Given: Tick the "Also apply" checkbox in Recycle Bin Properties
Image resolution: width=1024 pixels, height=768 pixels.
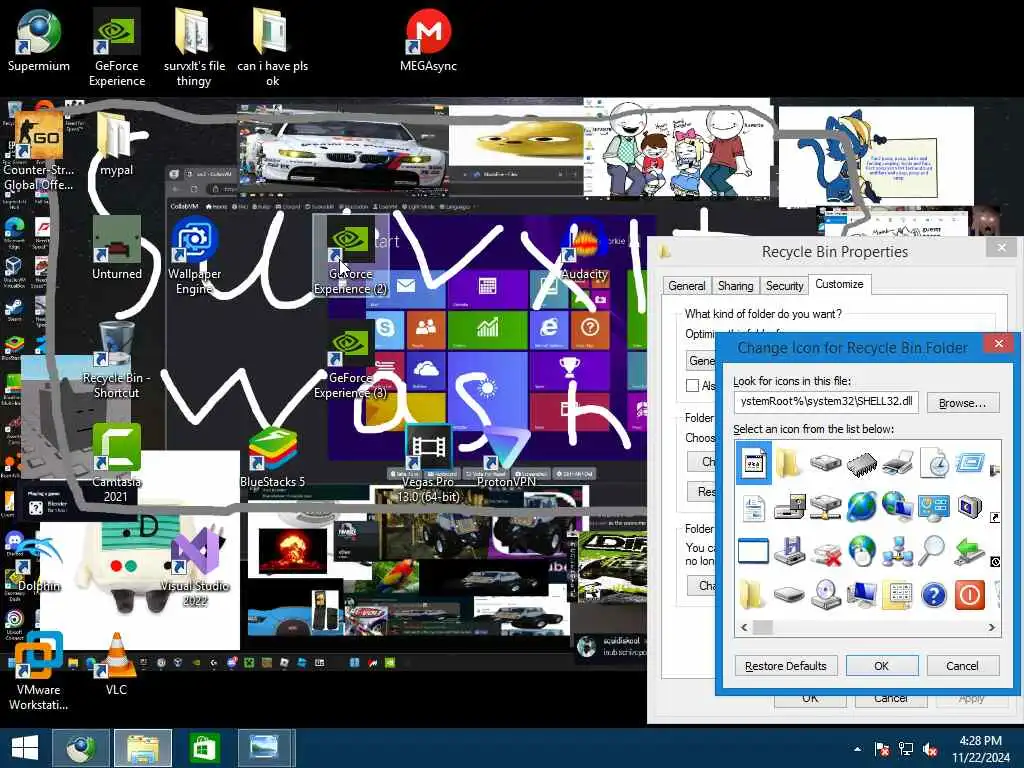Looking at the screenshot, I should 692,386.
